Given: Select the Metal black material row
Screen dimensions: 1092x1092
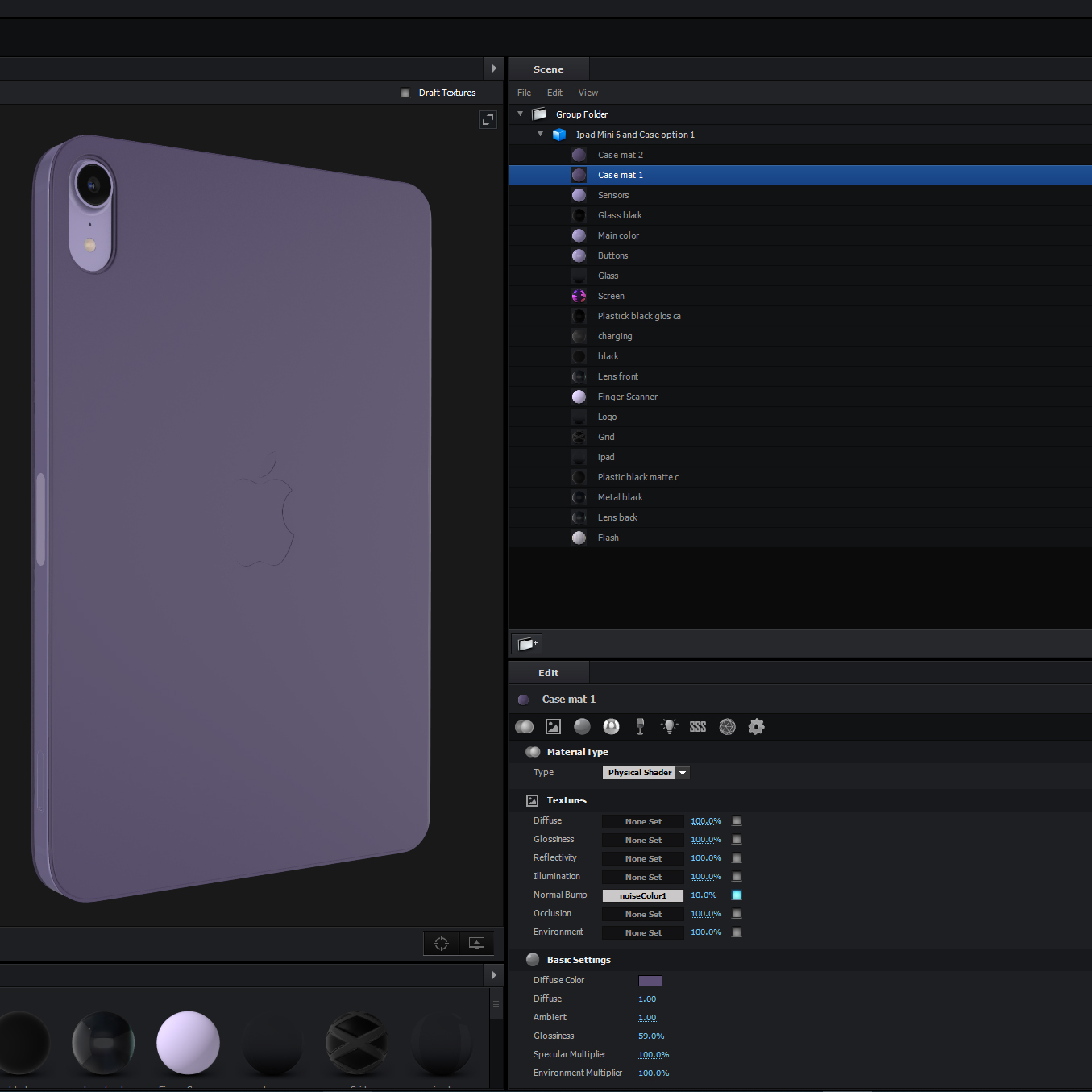Looking at the screenshot, I should 800,497.
